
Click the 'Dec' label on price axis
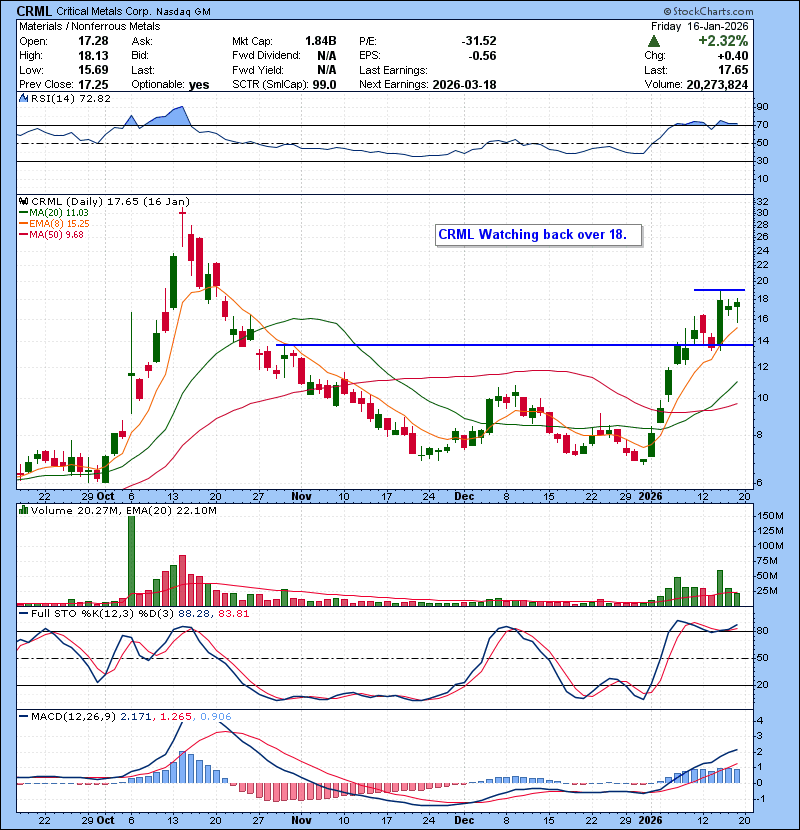[x=464, y=497]
